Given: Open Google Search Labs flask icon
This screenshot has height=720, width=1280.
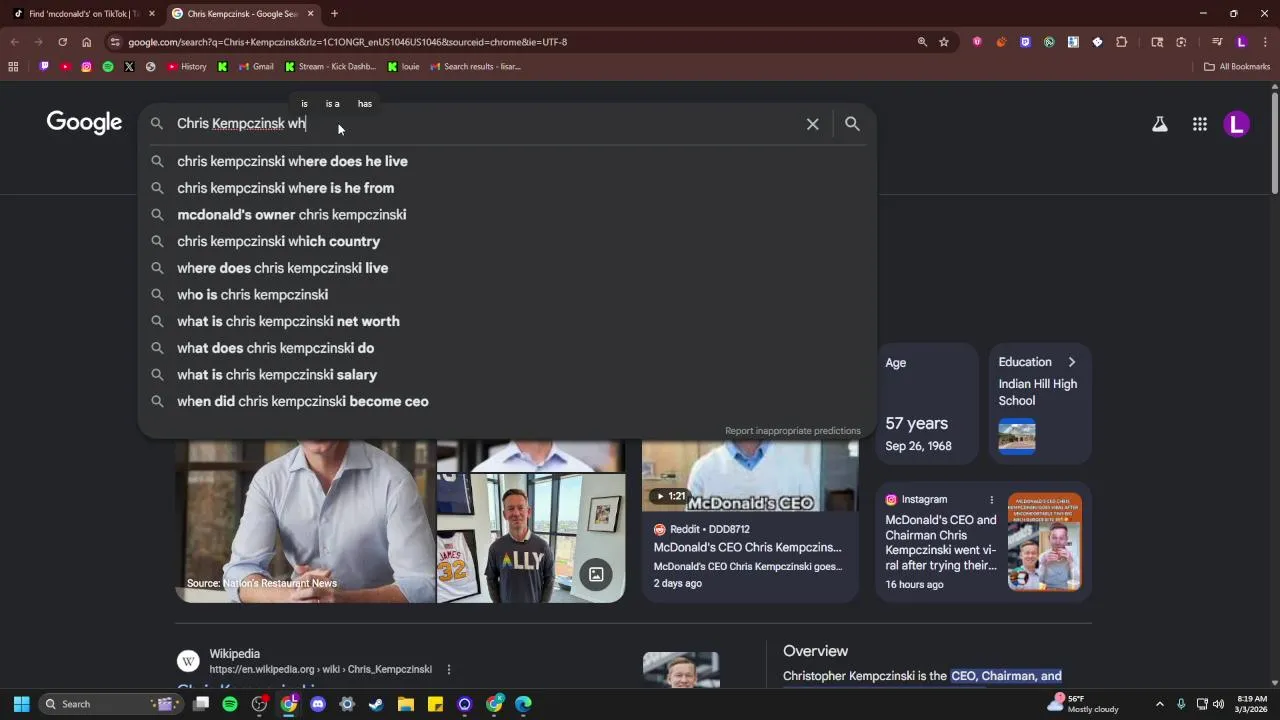Looking at the screenshot, I should point(1159,124).
